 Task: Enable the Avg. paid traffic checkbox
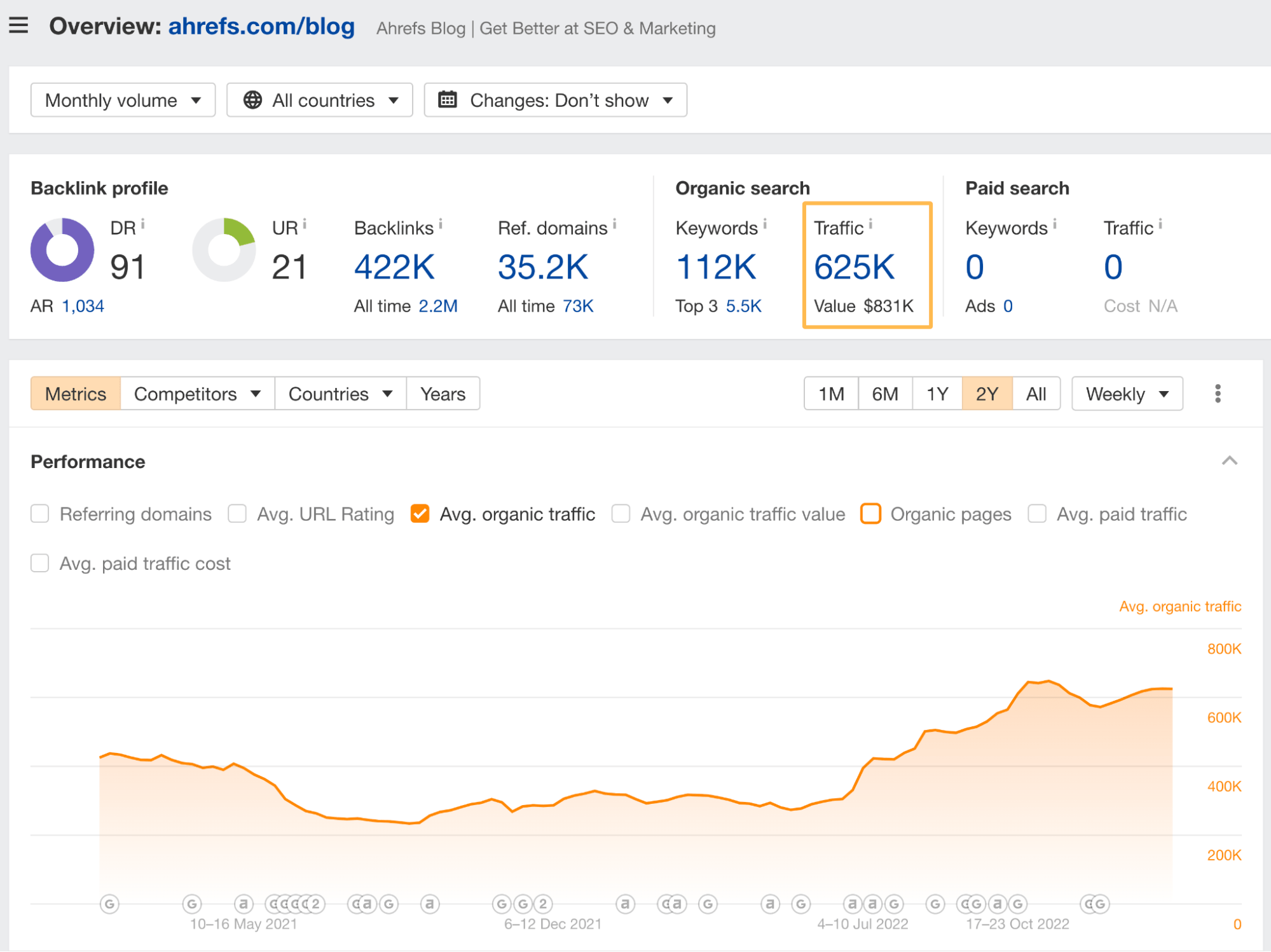click(x=1037, y=514)
